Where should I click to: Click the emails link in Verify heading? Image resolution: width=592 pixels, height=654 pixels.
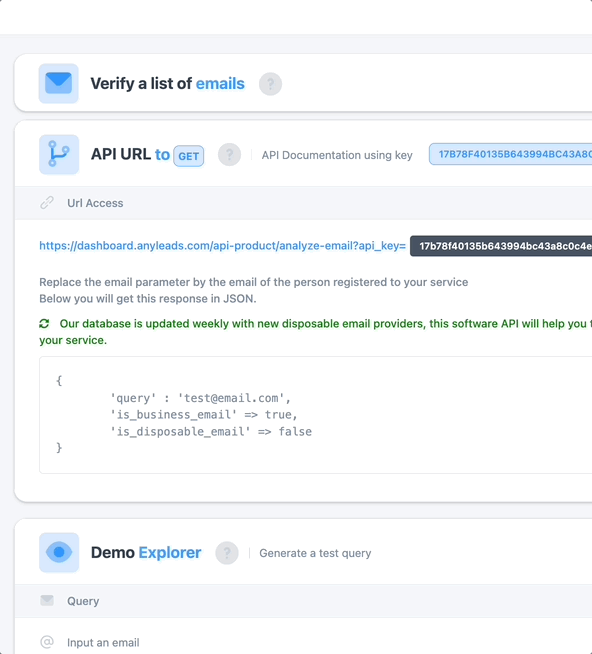click(x=220, y=83)
